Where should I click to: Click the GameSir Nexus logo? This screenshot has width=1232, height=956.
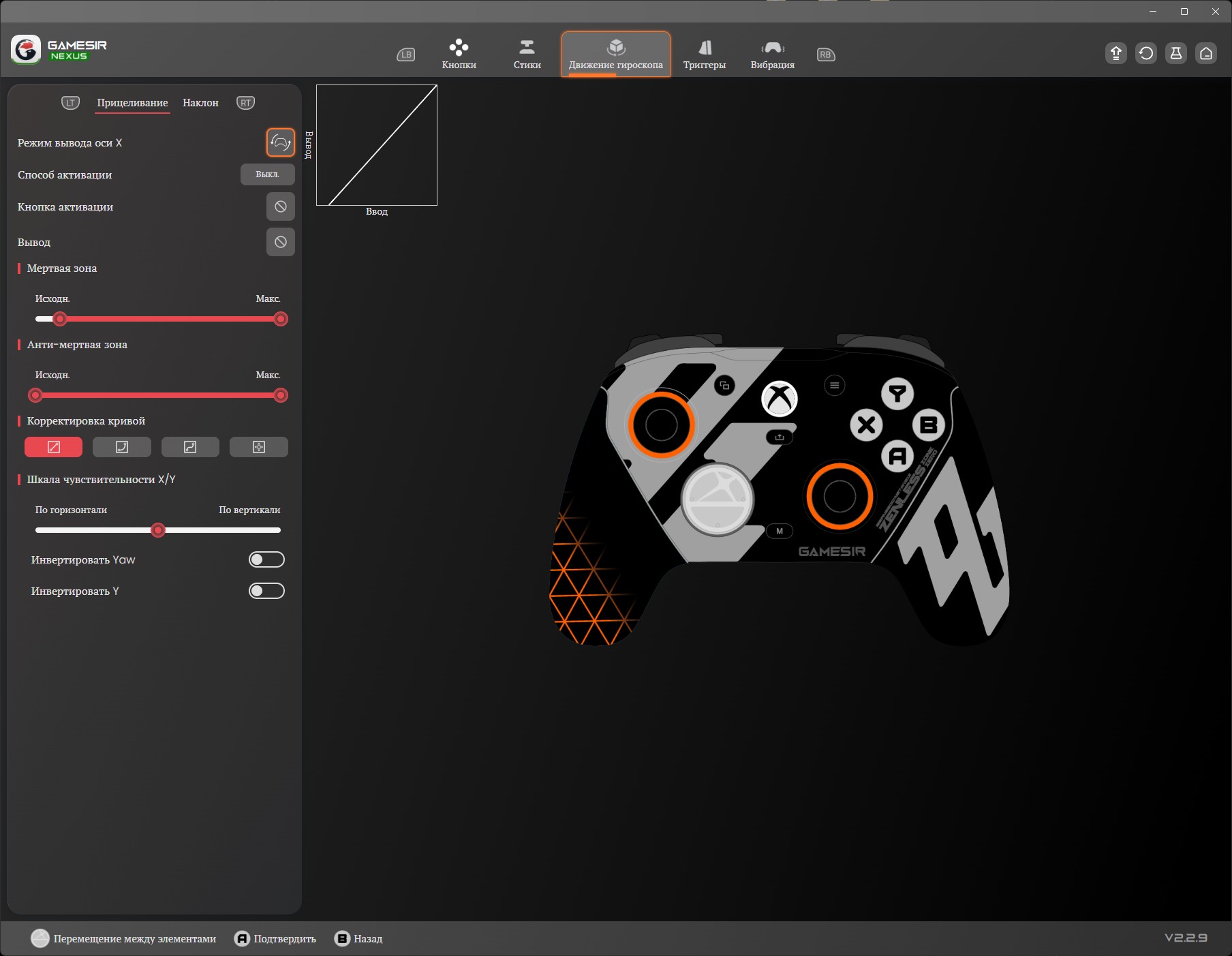pyautogui.click(x=59, y=50)
